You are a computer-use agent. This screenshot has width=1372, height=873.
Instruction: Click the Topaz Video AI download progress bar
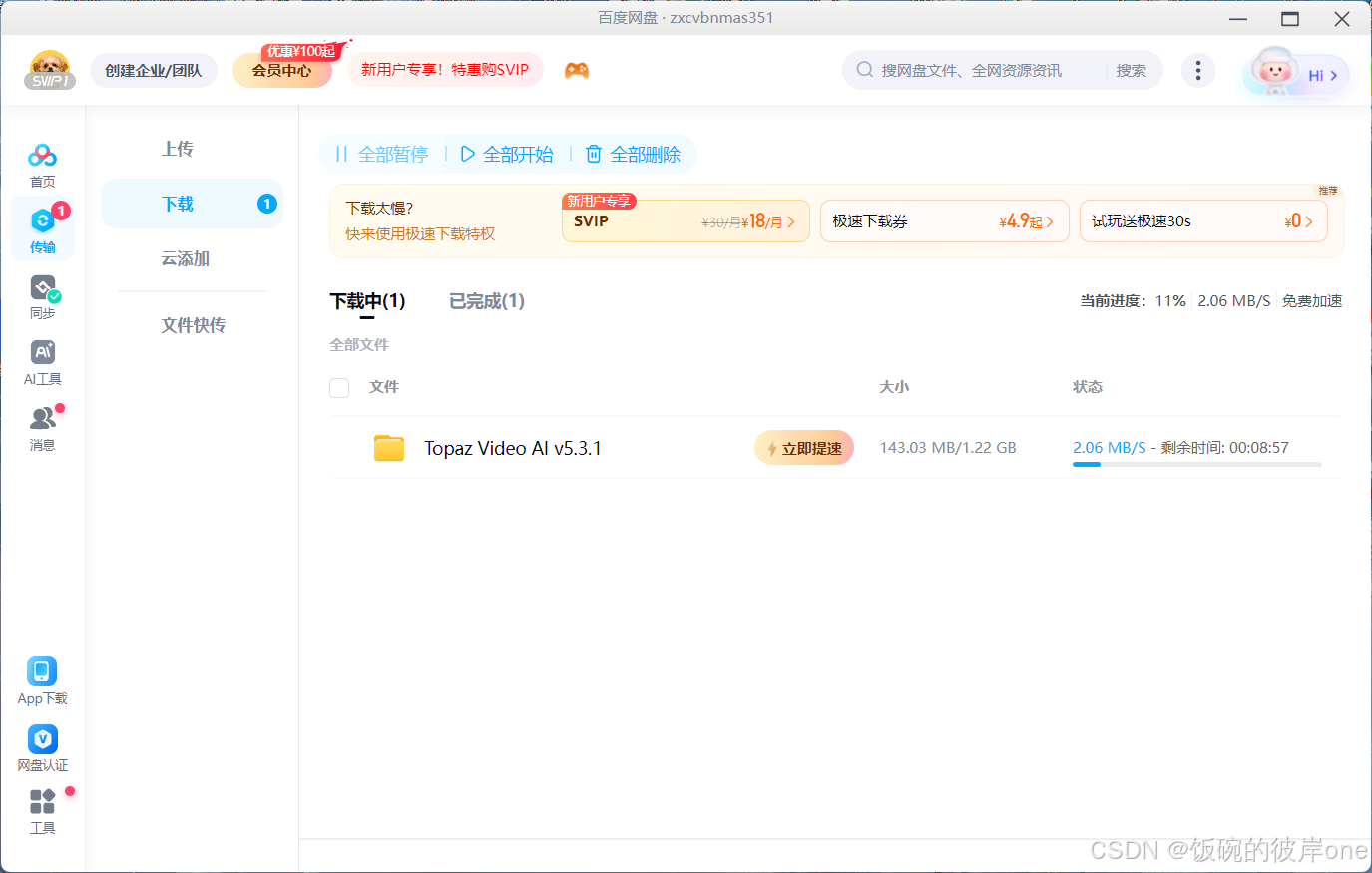1196,465
